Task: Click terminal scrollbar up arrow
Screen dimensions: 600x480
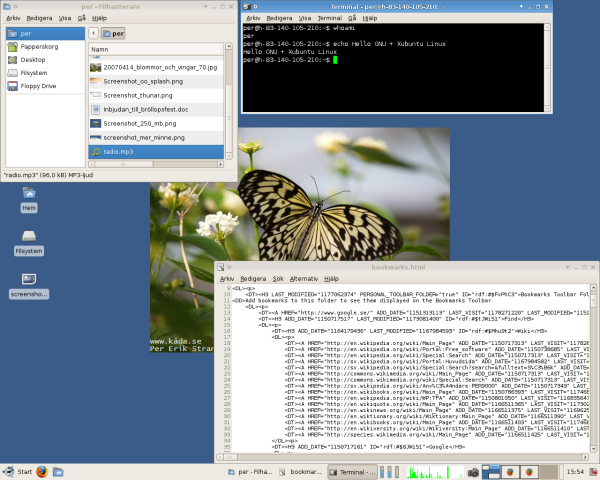Action: (547, 27)
